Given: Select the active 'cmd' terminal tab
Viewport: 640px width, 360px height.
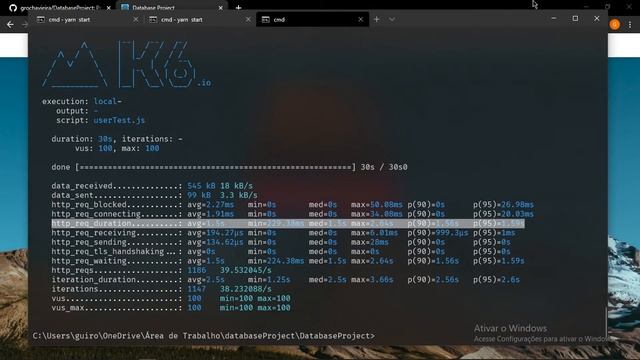Looking at the screenshot, I should point(312,20).
